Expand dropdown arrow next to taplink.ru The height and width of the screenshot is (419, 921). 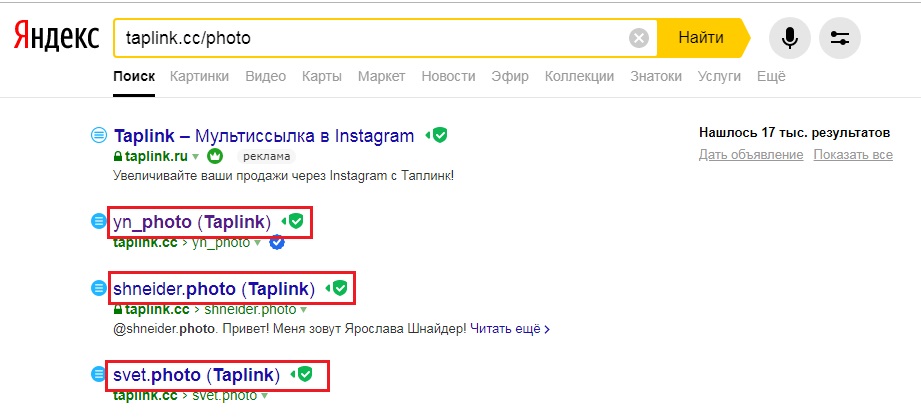point(196,157)
